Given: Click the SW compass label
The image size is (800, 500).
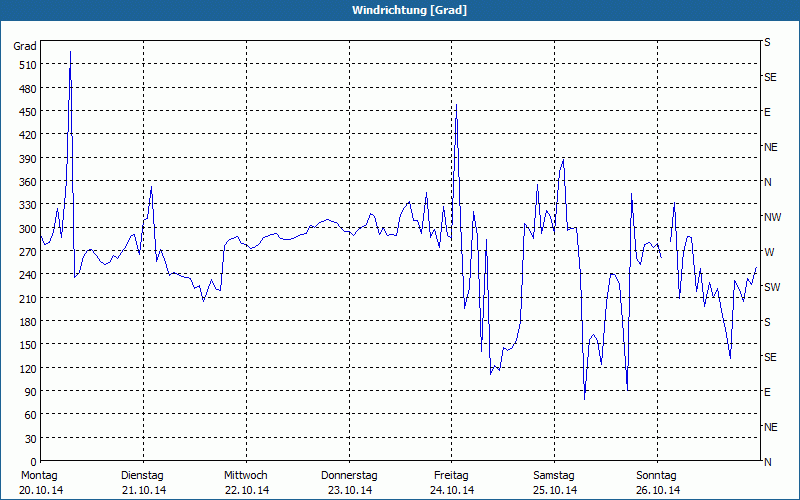Looking at the screenshot, I should [x=772, y=287].
